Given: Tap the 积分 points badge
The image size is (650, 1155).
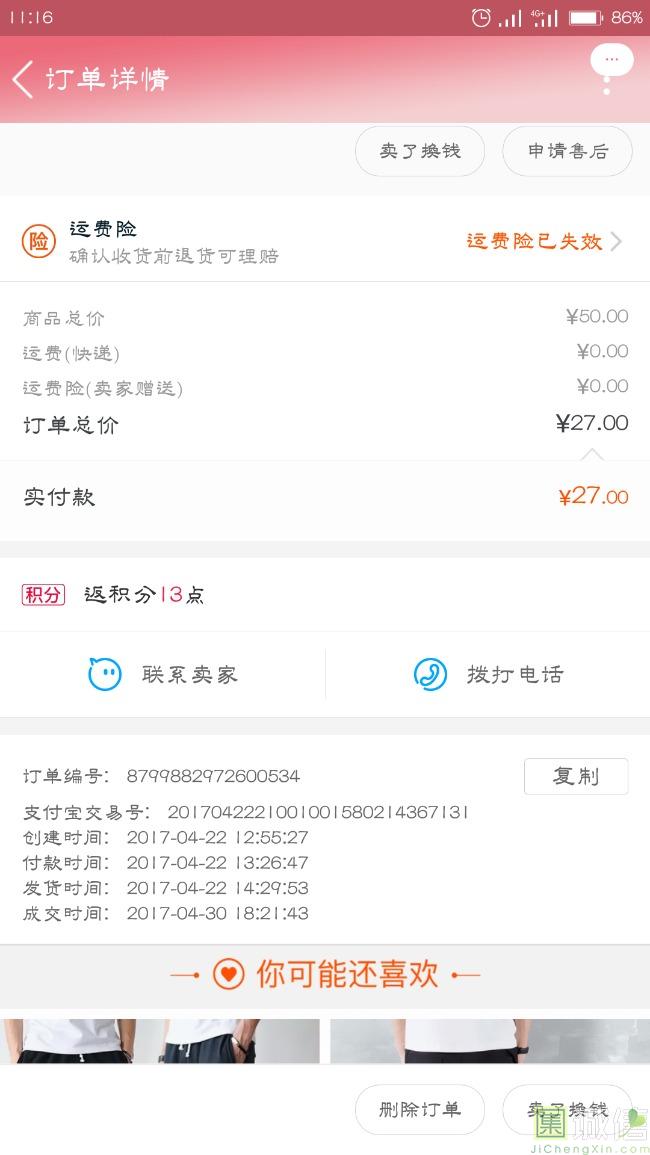Looking at the screenshot, I should click(x=43, y=595).
